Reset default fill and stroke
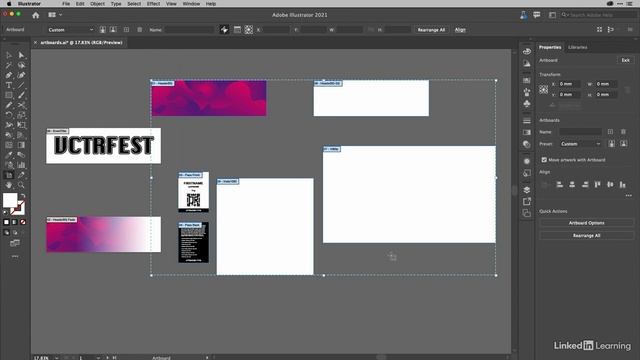Viewport: 640px width, 360px height. [5, 212]
